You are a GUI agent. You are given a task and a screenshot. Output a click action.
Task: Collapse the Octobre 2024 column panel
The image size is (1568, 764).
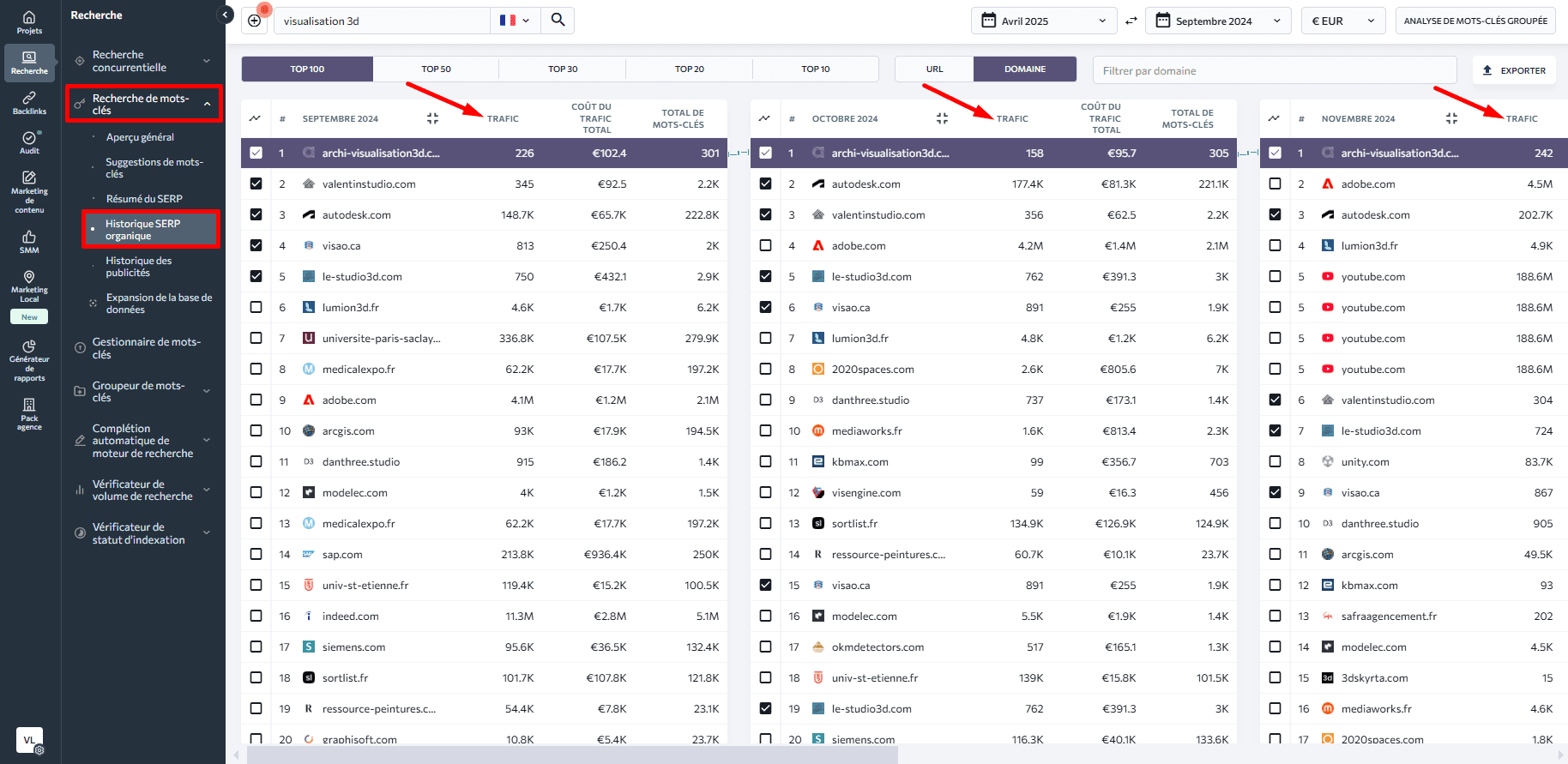942,118
